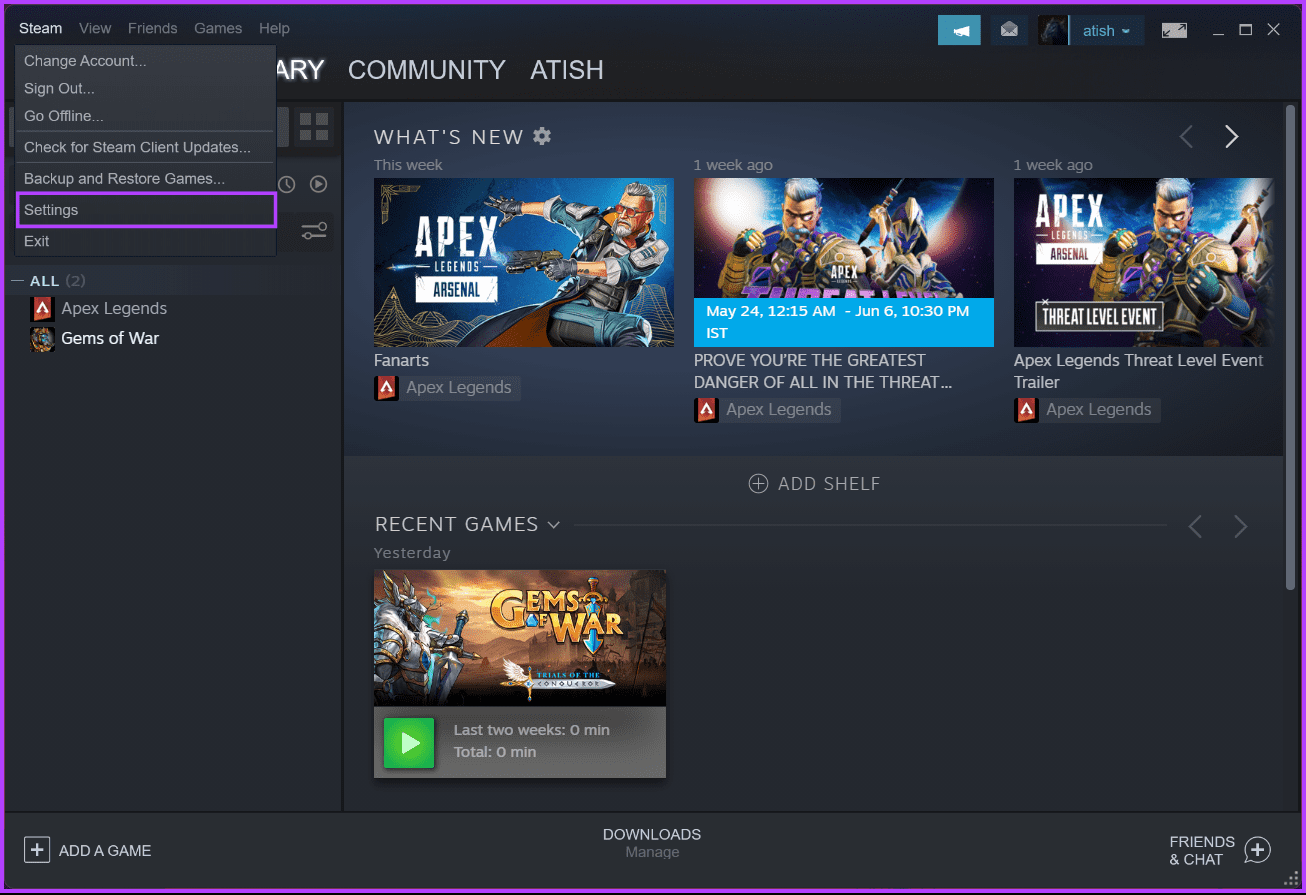Viewport: 1306px width, 895px height.
Task: Choose Check for Steam Client Updates
Action: click(x=145, y=147)
